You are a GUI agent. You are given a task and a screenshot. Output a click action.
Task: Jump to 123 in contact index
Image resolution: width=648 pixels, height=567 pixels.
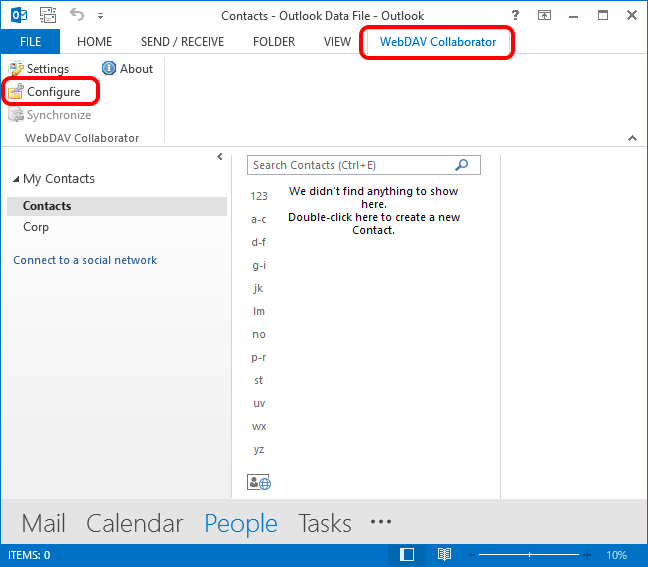click(259, 196)
